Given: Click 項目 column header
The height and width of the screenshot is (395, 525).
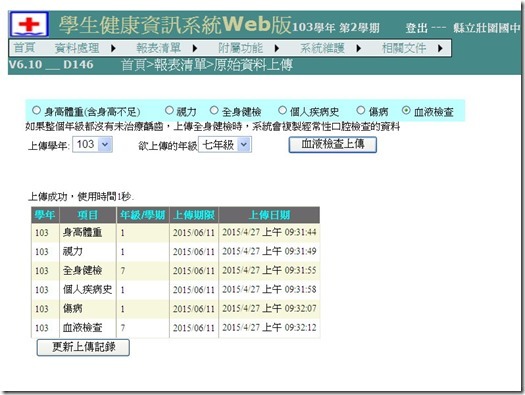Looking at the screenshot, I should 88,215.
